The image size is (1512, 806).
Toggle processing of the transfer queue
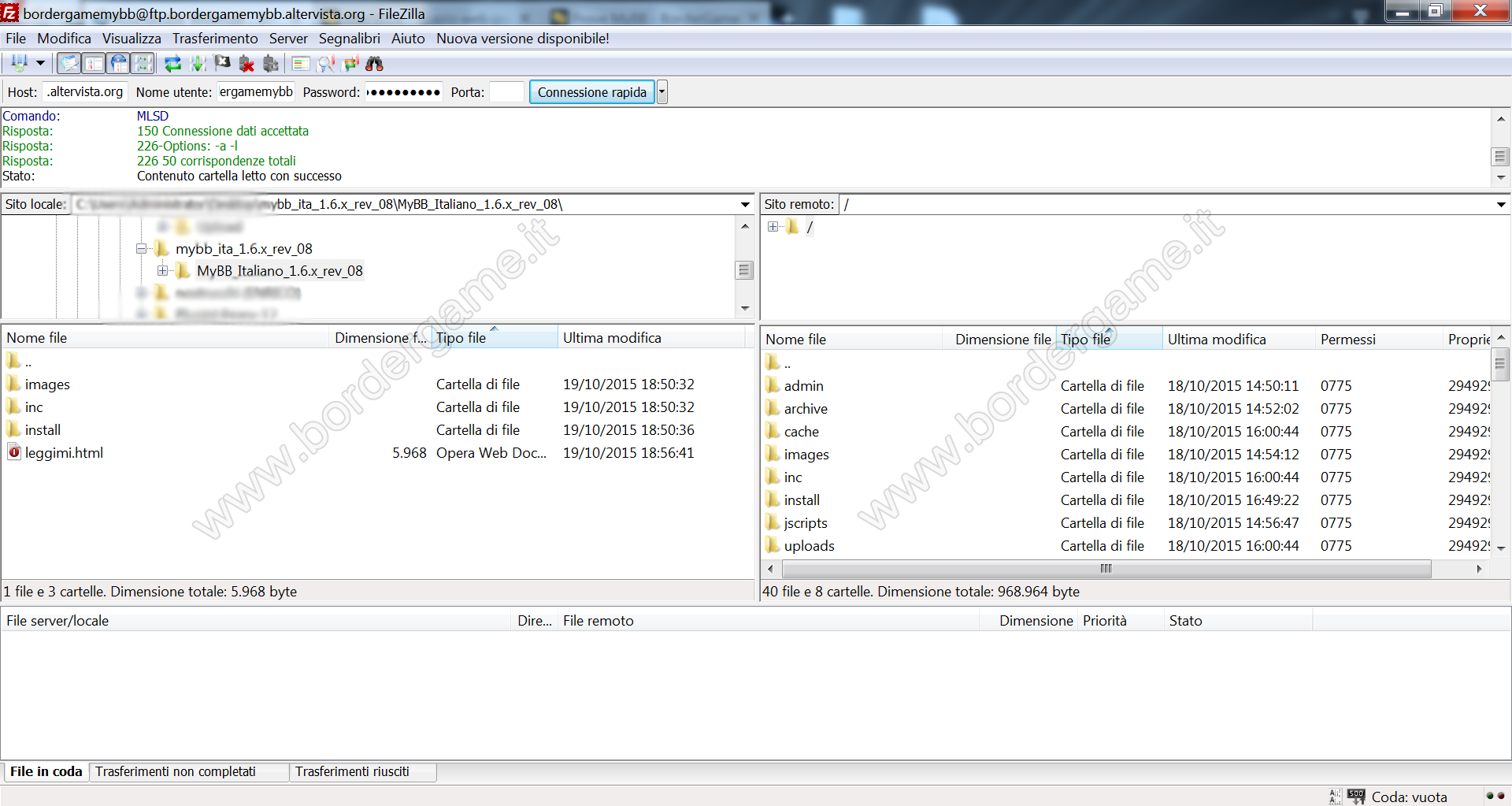pos(198,63)
